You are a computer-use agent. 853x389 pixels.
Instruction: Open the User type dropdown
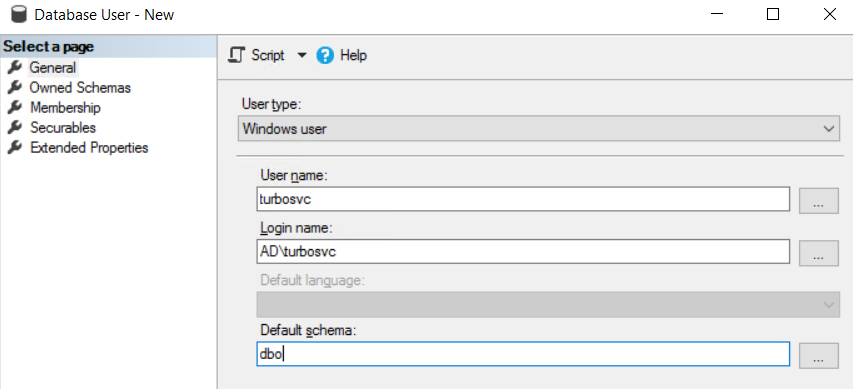pyautogui.click(x=539, y=129)
